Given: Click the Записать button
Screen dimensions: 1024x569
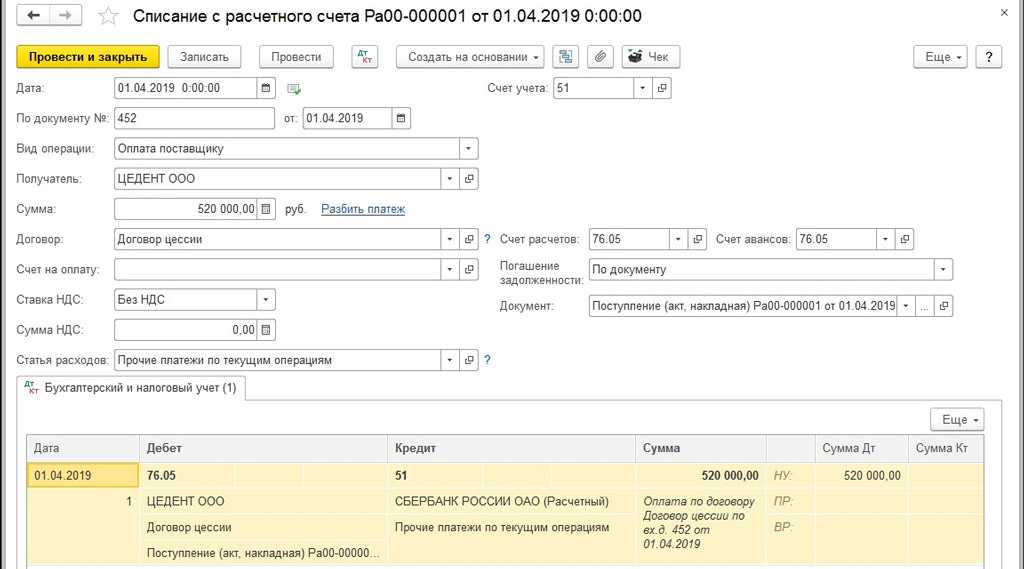Looking at the screenshot, I should point(204,57).
